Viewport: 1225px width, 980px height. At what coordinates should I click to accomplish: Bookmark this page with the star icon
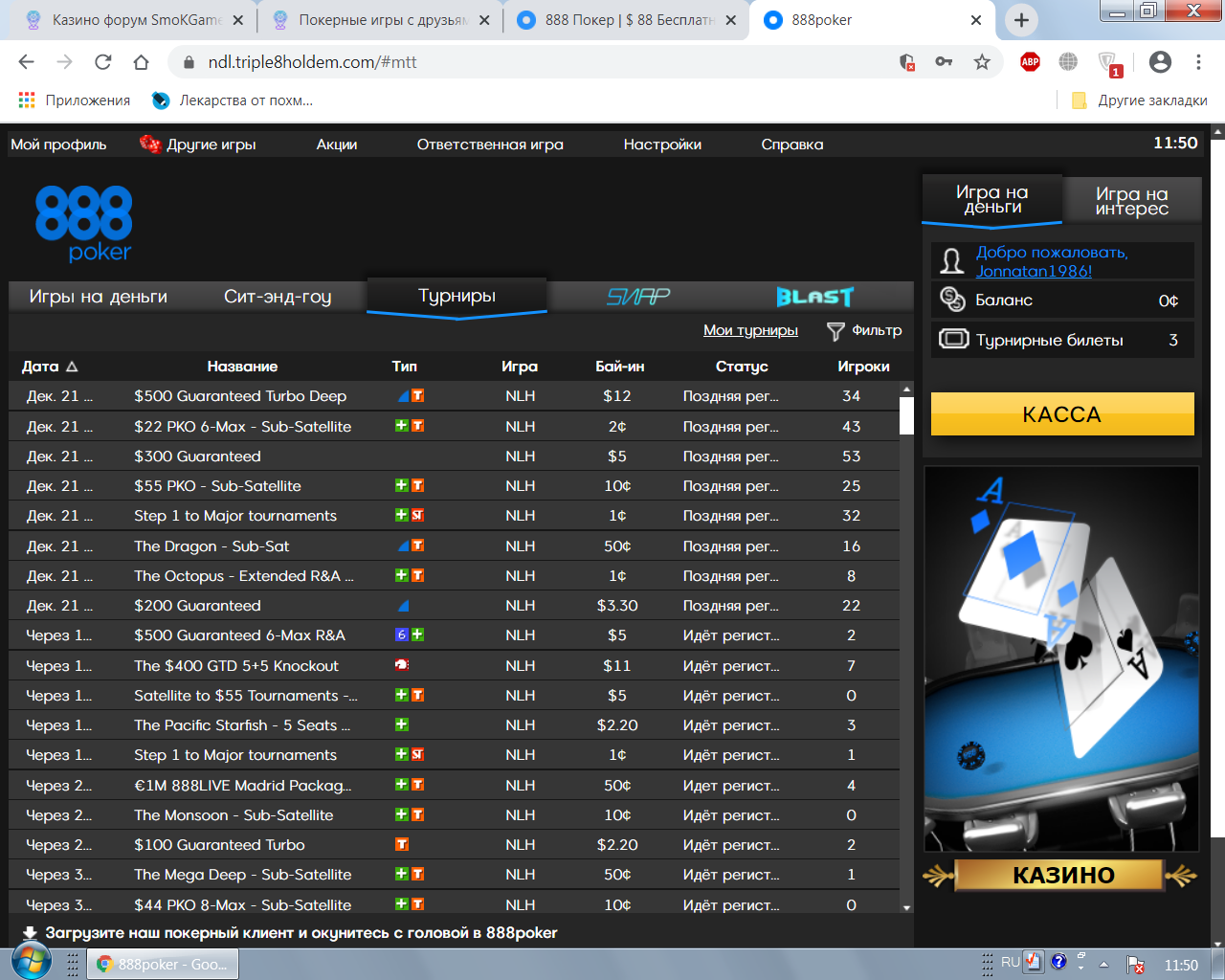(982, 62)
